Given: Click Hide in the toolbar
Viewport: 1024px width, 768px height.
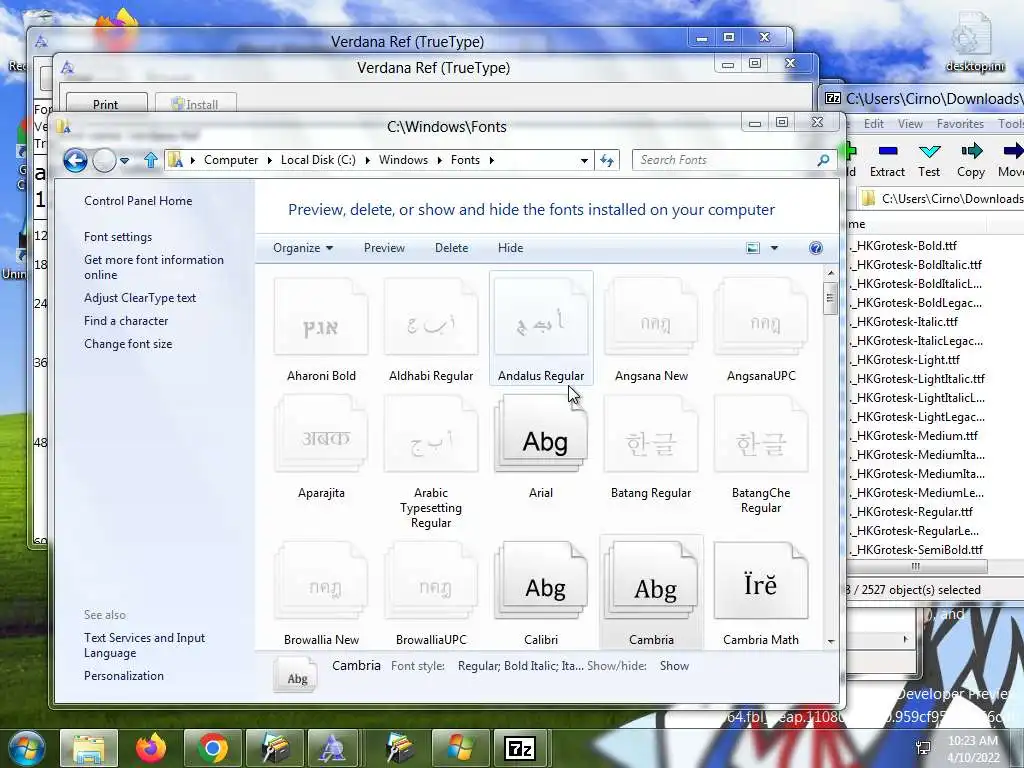Looking at the screenshot, I should pos(510,248).
